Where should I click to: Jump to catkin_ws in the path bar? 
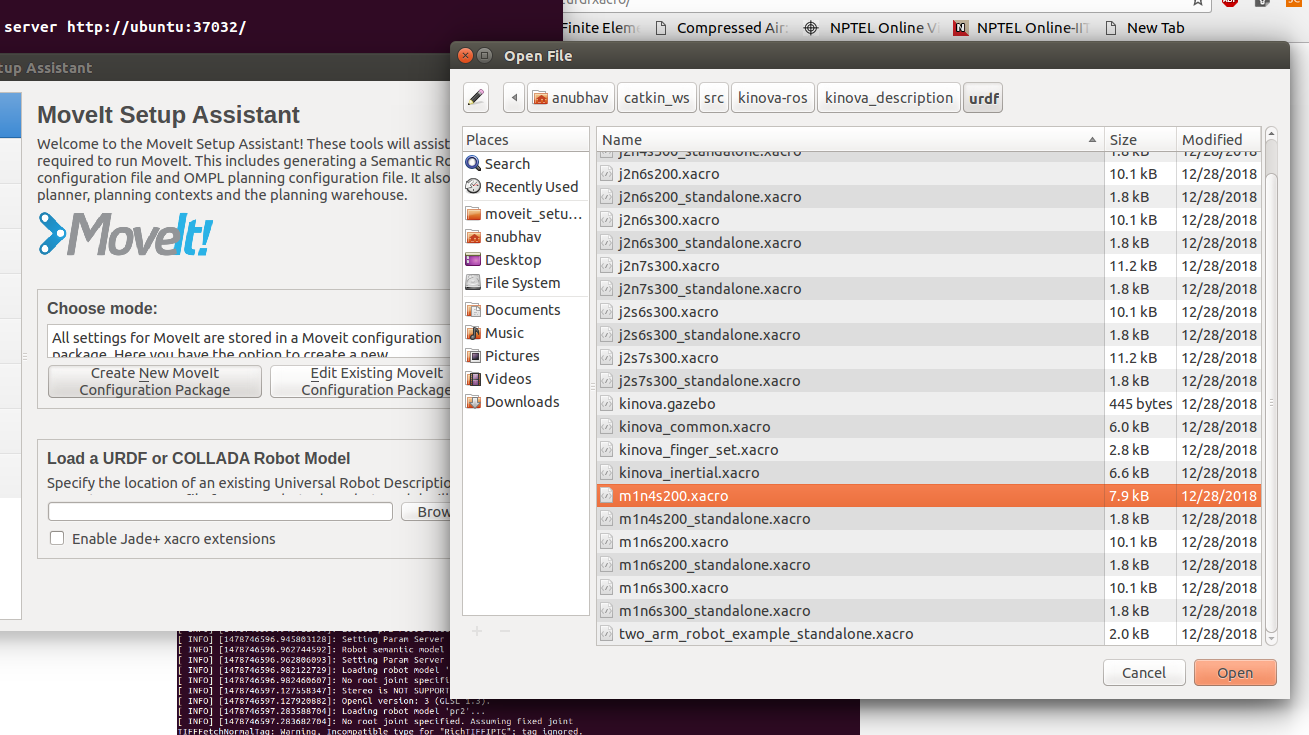click(657, 98)
